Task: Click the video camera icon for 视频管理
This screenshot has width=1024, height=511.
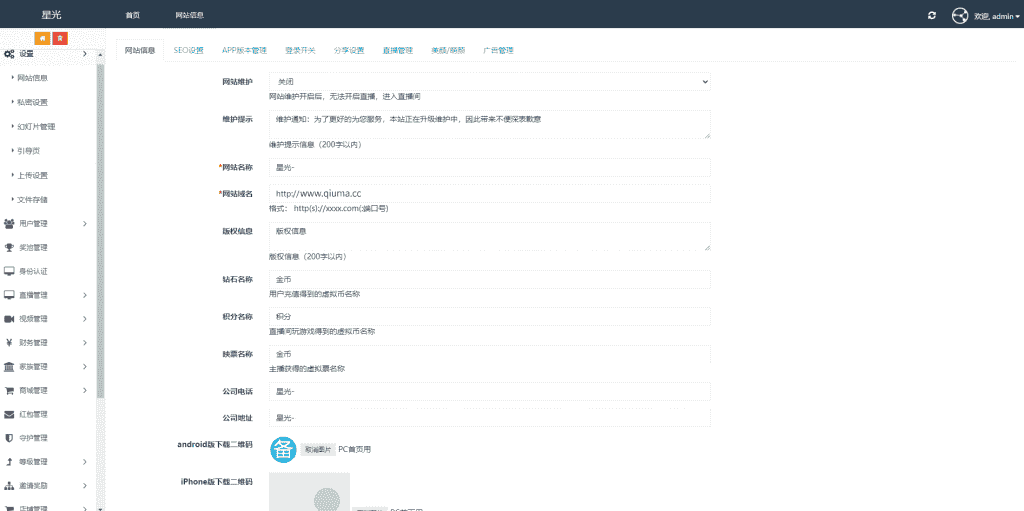Action: (9, 319)
